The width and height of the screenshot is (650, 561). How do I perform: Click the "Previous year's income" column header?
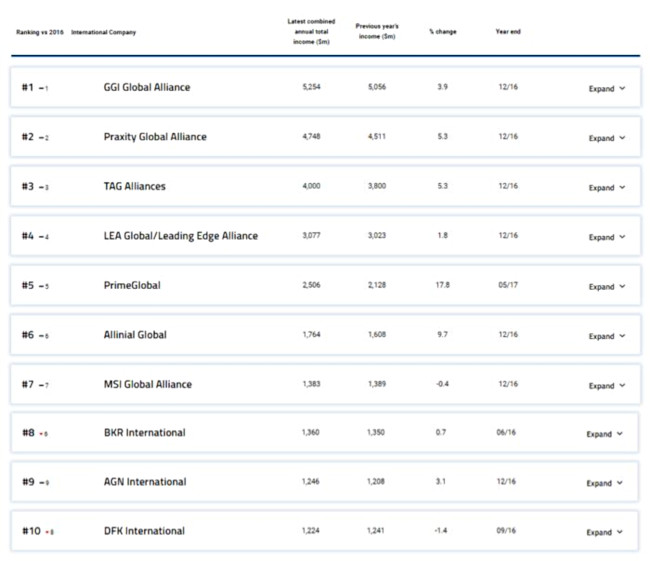pyautogui.click(x=377, y=31)
